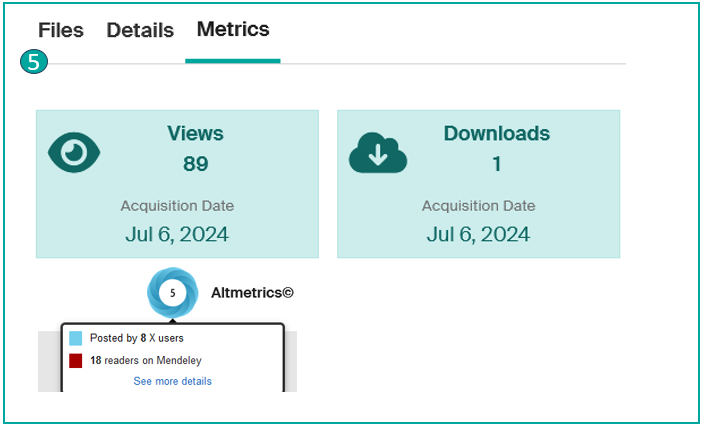Click the Altmetric donut badge
The width and height of the screenshot is (703, 427).
pyautogui.click(x=172, y=293)
